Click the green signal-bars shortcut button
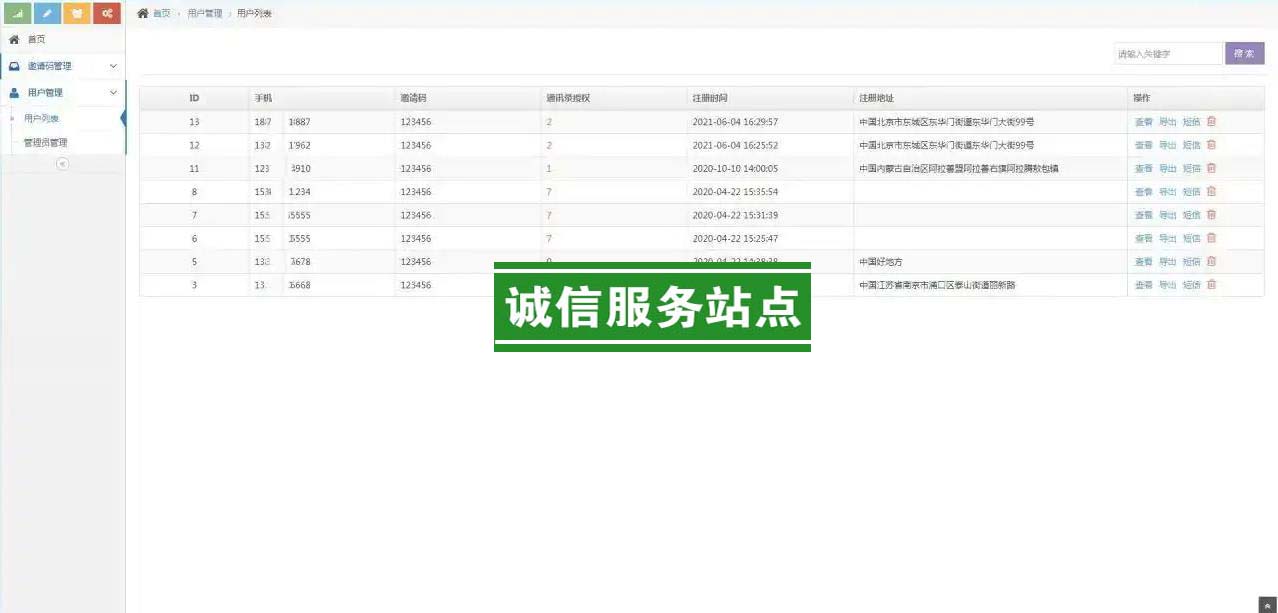The image size is (1278, 613). [x=17, y=13]
